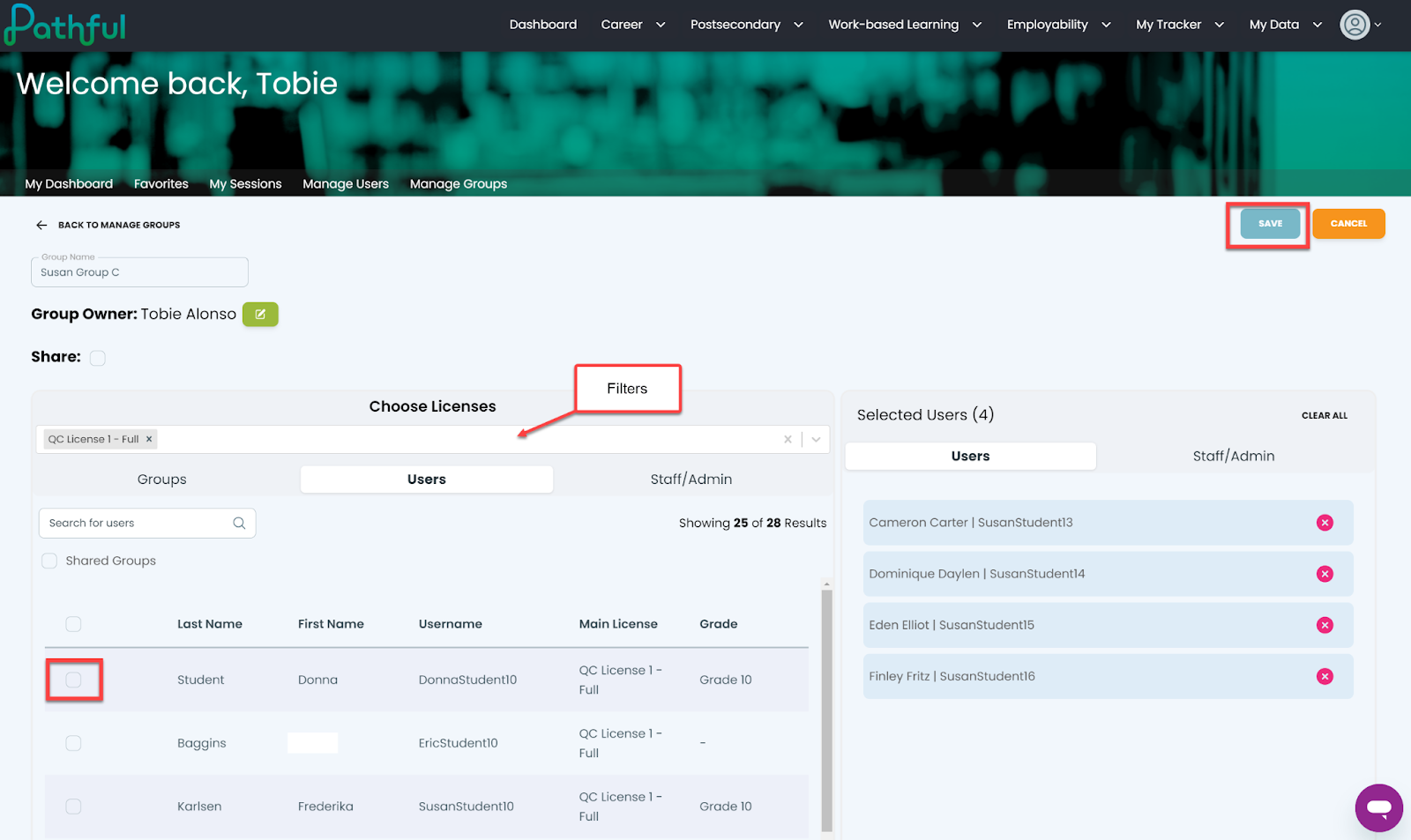Viewport: 1411px width, 840px height.
Task: Click Dominique Daylen | SusanStudent14 entry
Action: coord(1109,574)
